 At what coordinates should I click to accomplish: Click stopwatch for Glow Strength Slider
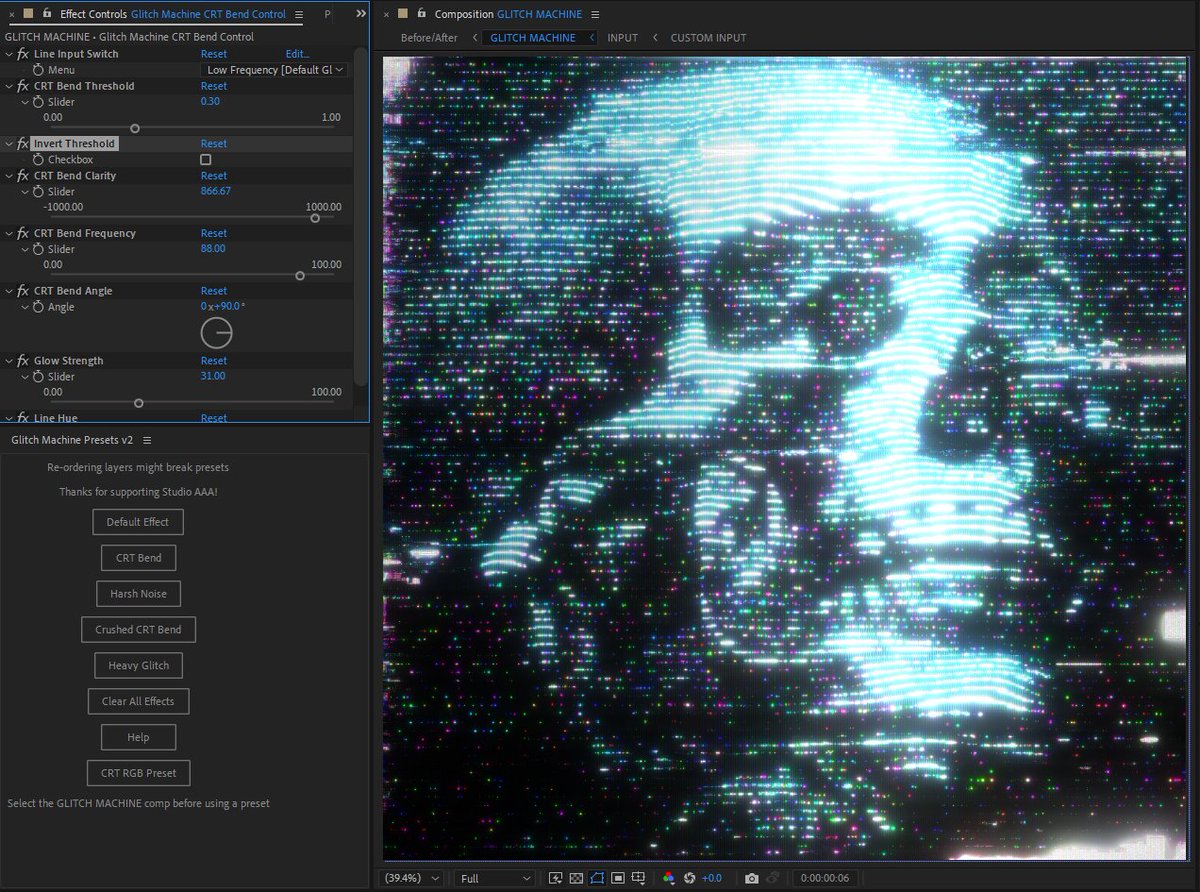tap(38, 376)
